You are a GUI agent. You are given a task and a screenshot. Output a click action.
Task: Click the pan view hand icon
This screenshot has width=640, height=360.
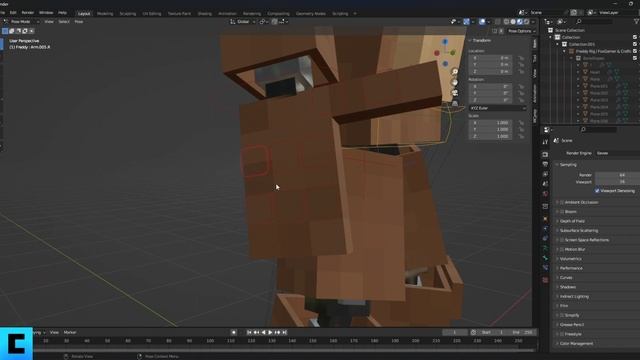coord(455,82)
